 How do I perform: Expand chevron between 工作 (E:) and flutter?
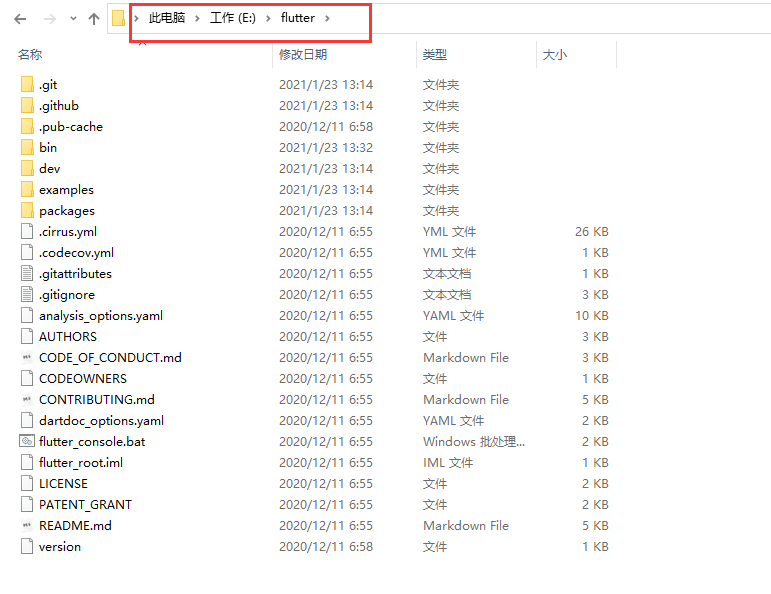pos(268,19)
